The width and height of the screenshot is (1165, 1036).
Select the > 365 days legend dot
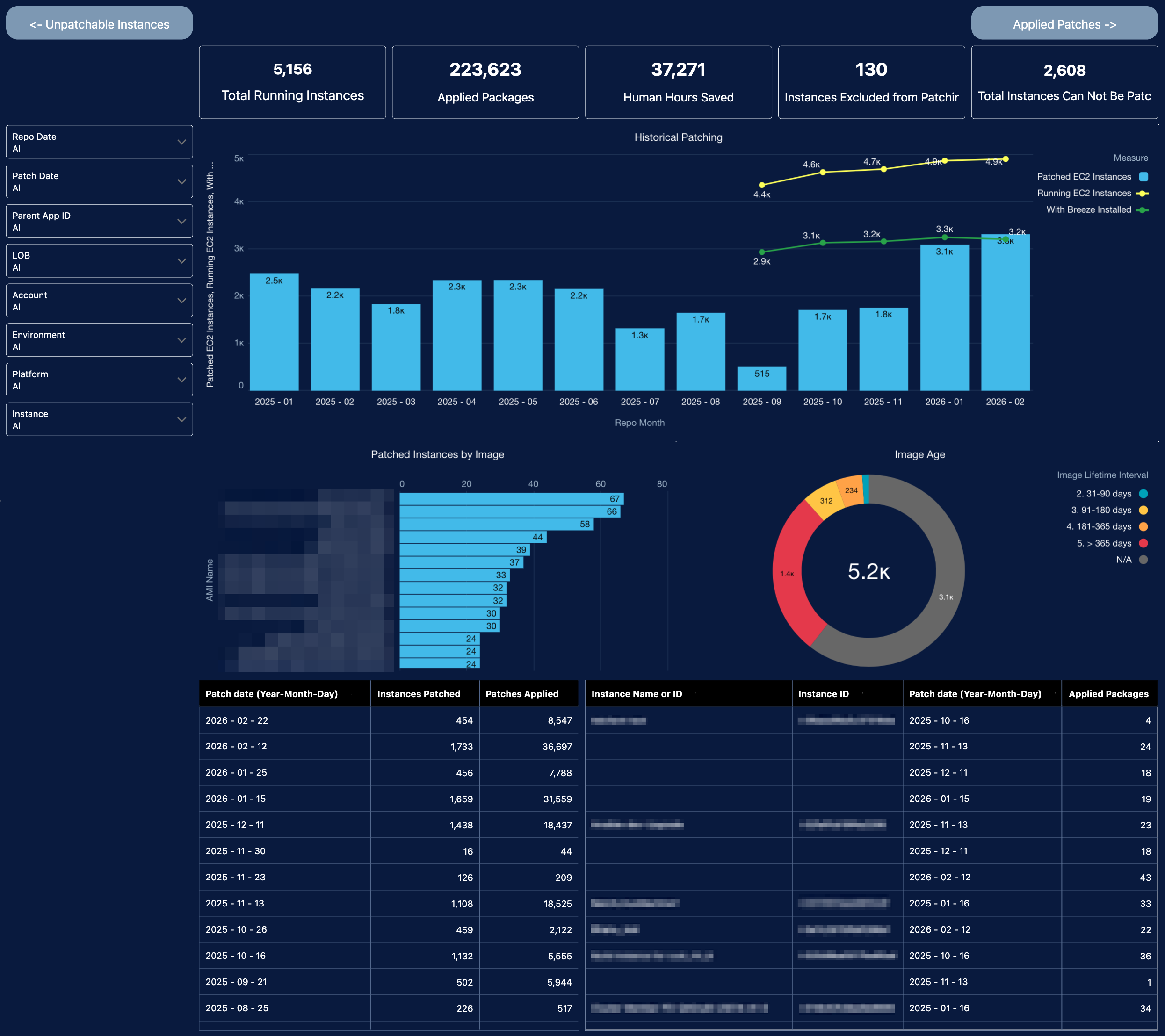(x=1143, y=543)
